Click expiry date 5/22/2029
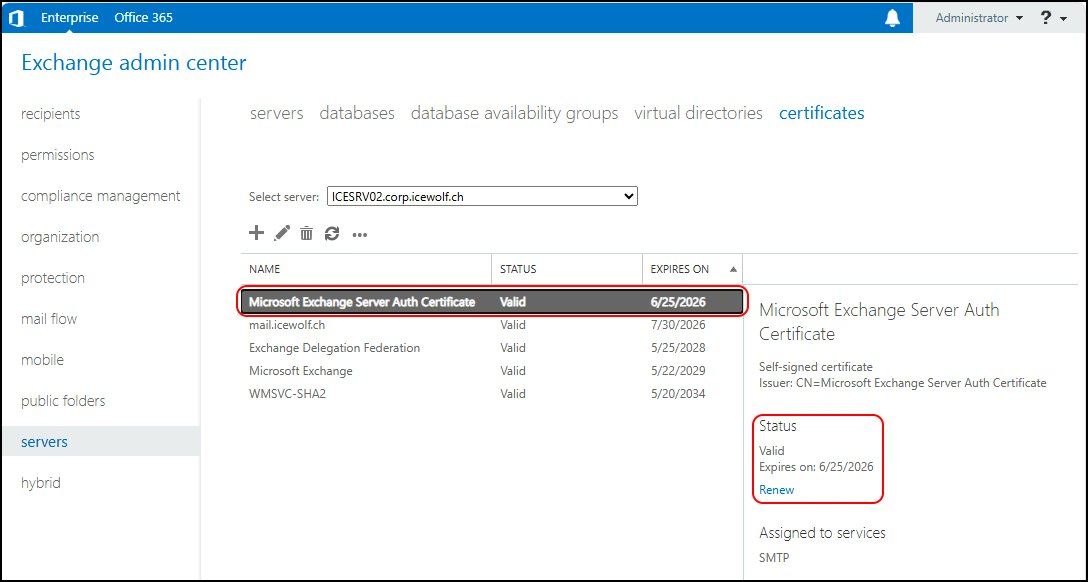The image size is (1088, 582). click(678, 371)
